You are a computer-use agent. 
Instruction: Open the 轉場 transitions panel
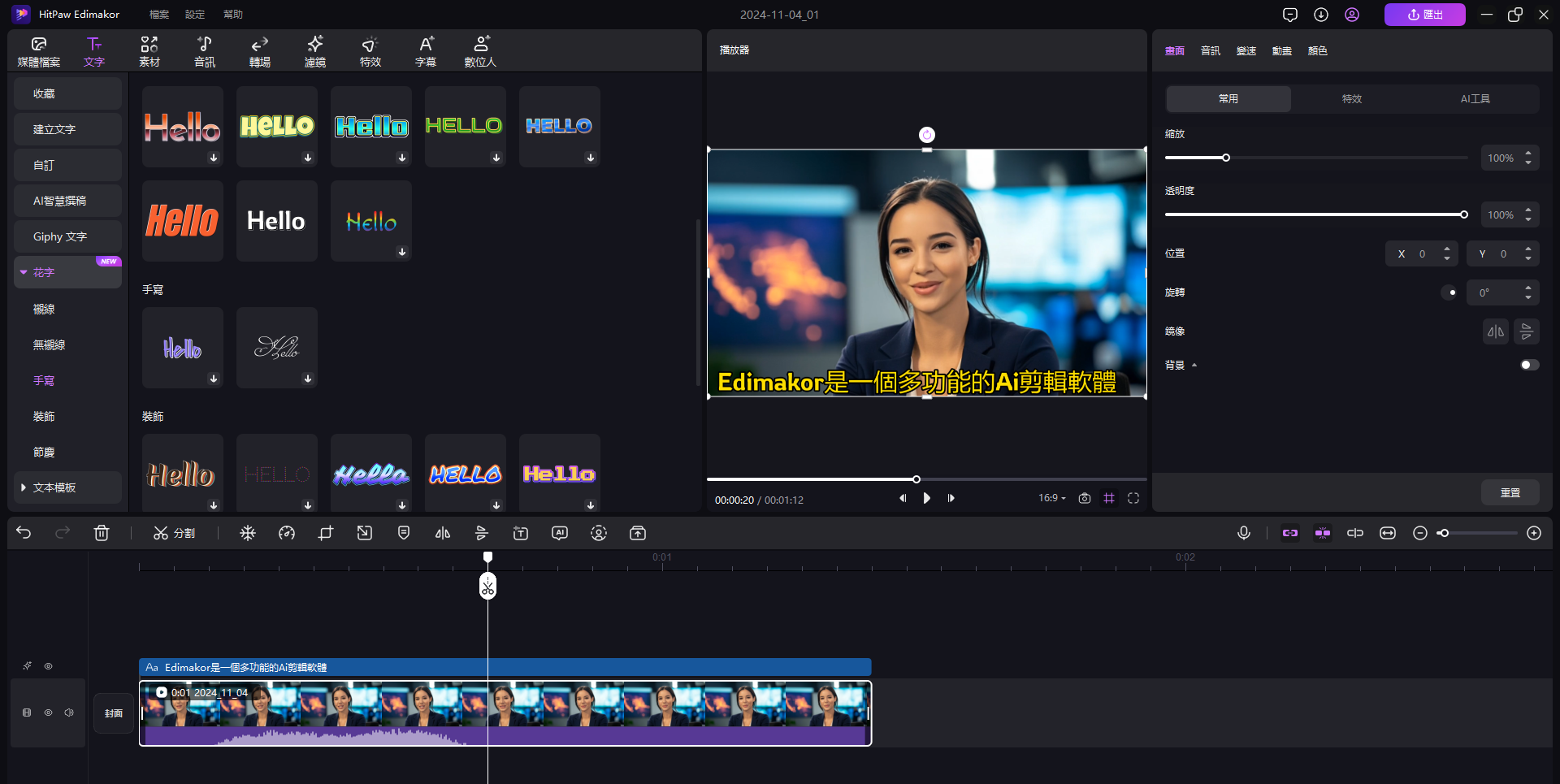[260, 51]
